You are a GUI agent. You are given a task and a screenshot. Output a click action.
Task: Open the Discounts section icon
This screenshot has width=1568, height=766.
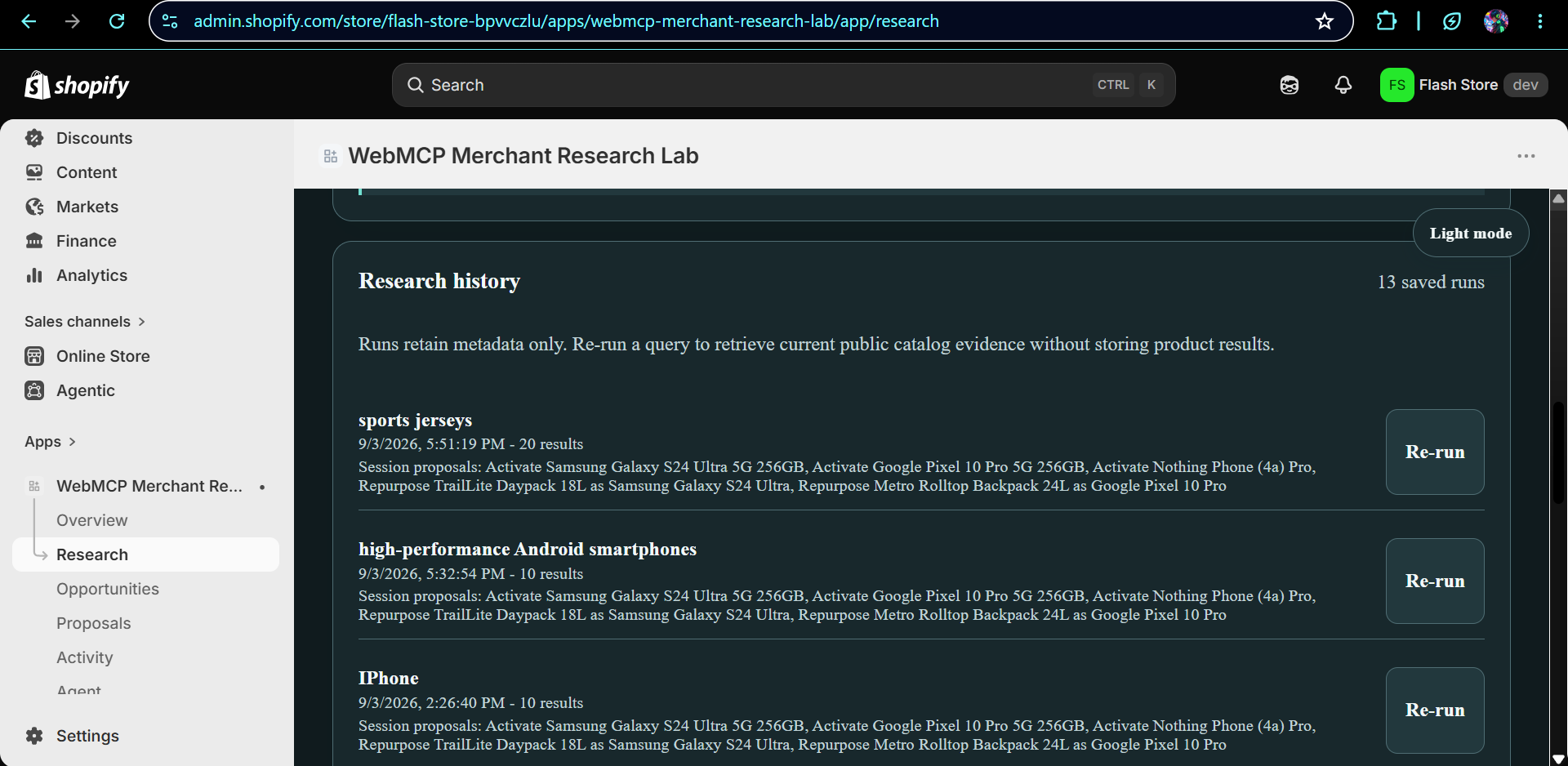pyautogui.click(x=34, y=138)
